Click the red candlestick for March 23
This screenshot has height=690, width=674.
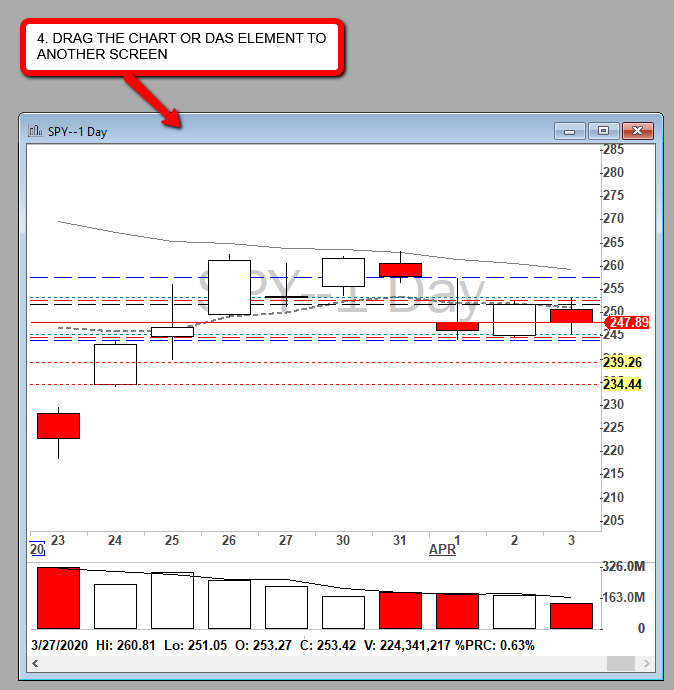[x=58, y=425]
